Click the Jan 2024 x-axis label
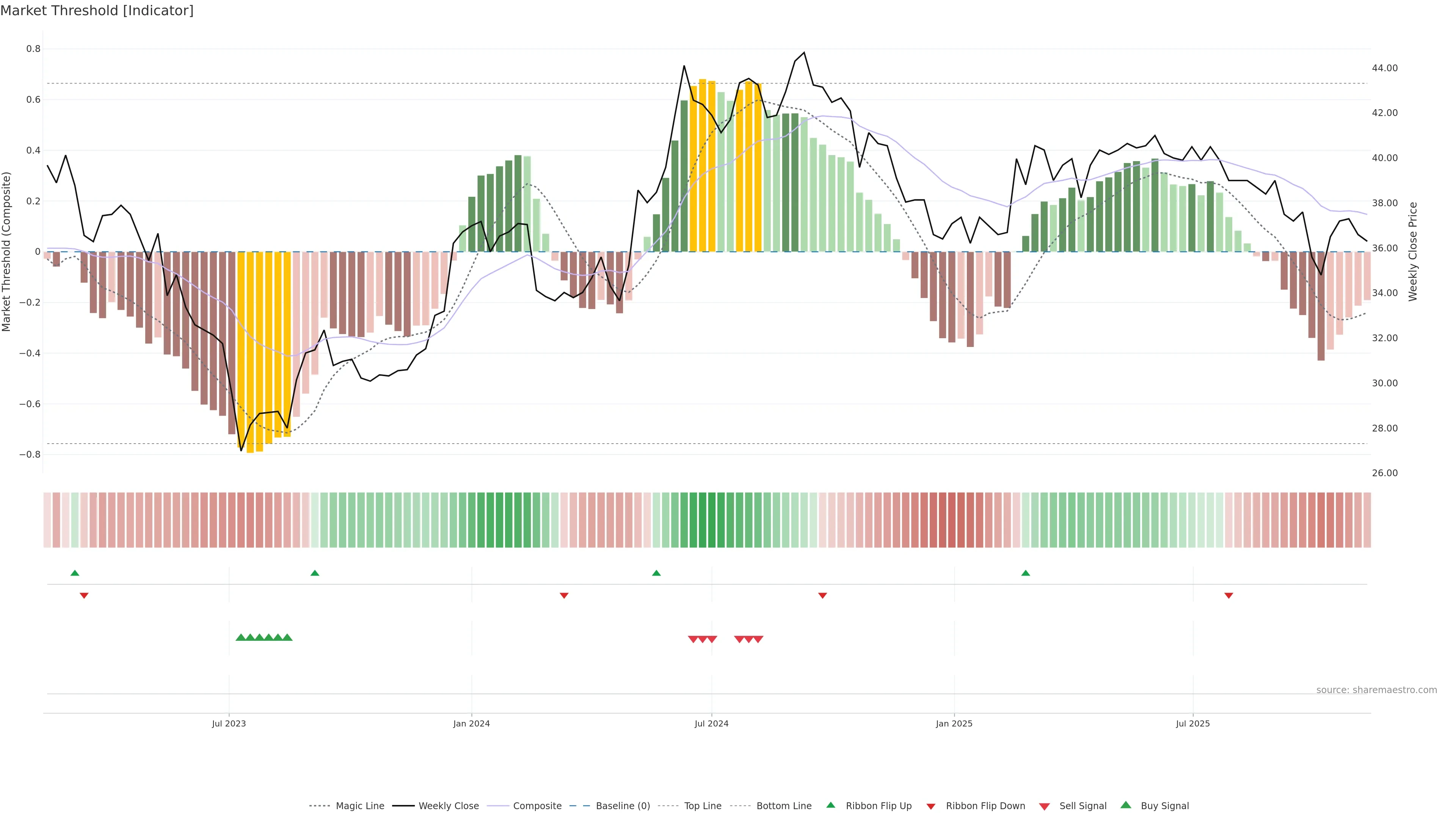The width and height of the screenshot is (1456, 819). tap(471, 723)
